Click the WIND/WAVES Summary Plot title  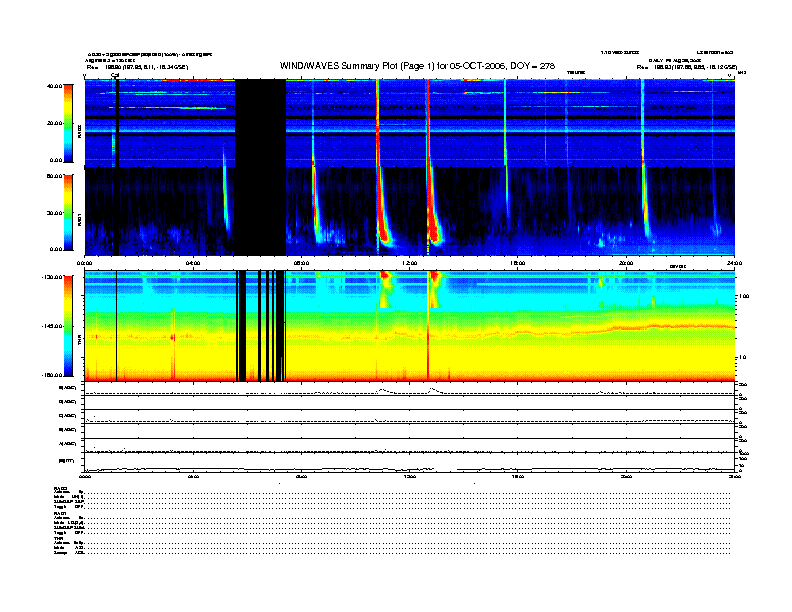(x=417, y=66)
